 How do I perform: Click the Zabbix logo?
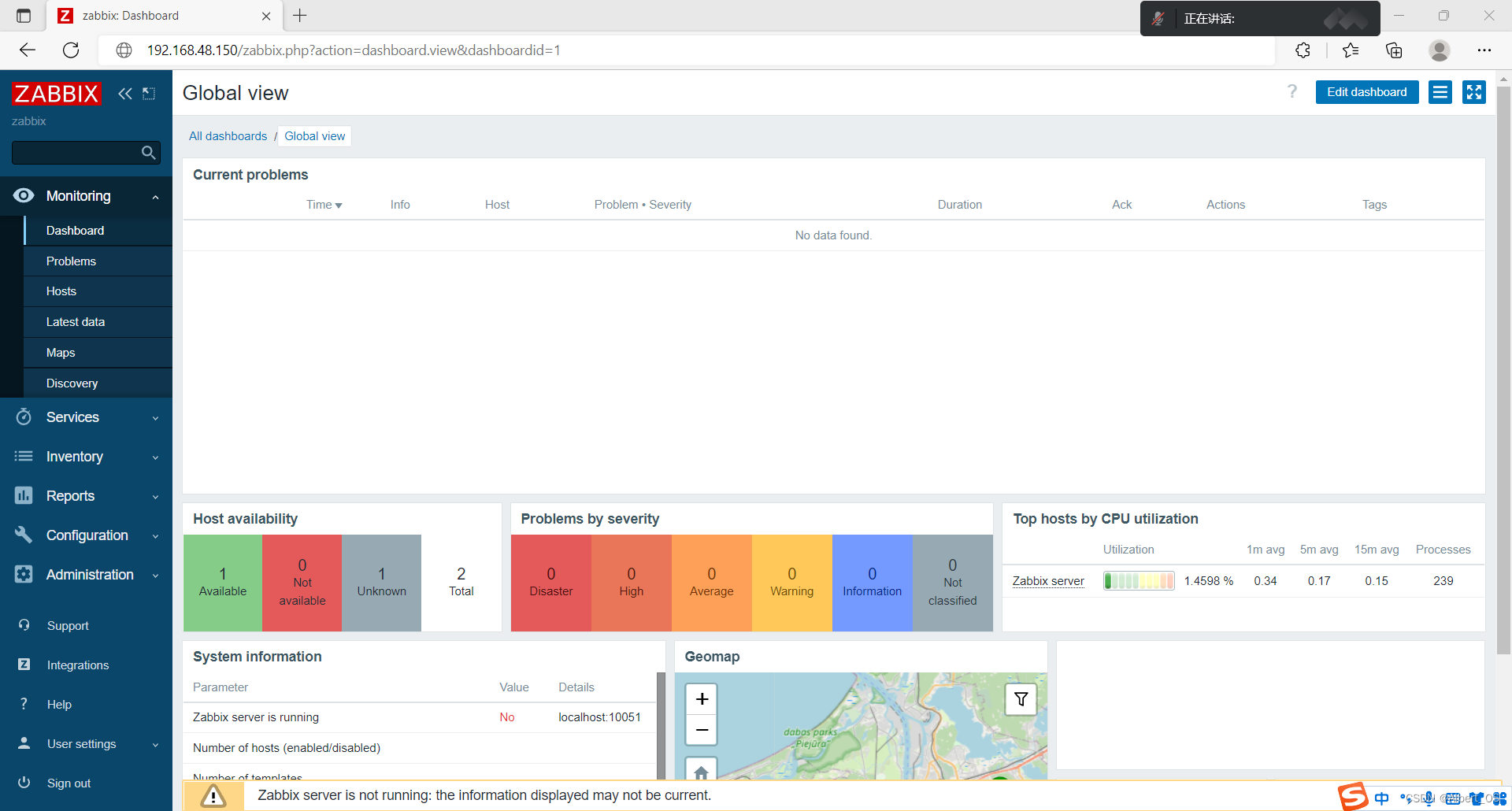(x=57, y=94)
